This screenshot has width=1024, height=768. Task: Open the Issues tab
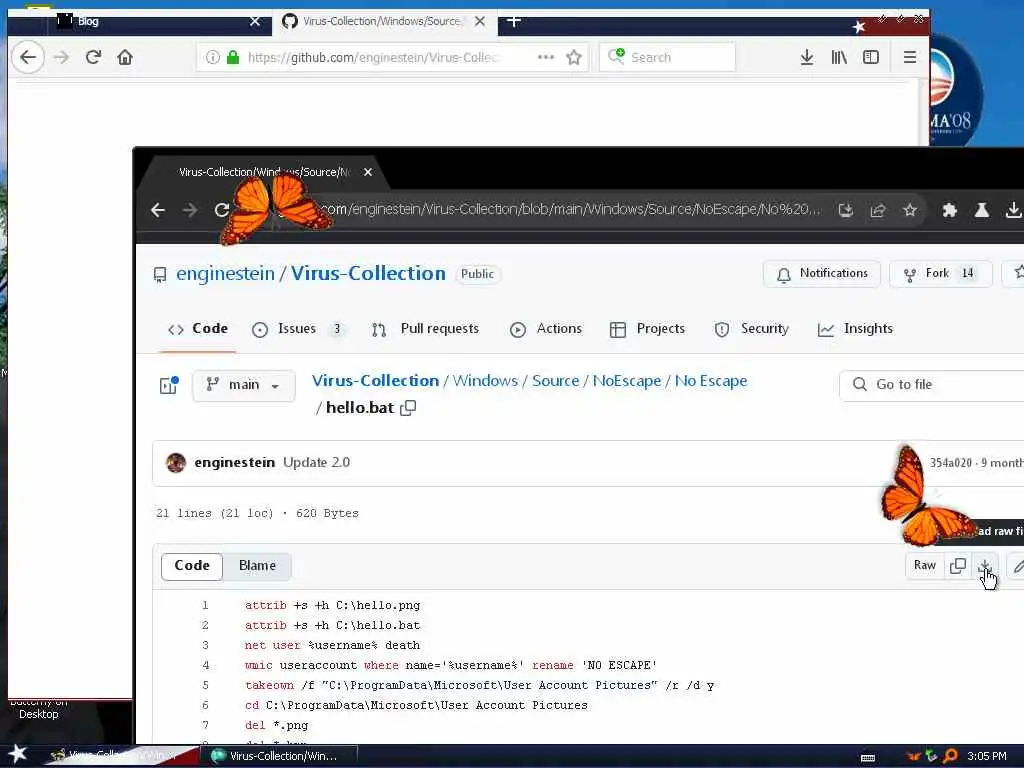(x=297, y=328)
